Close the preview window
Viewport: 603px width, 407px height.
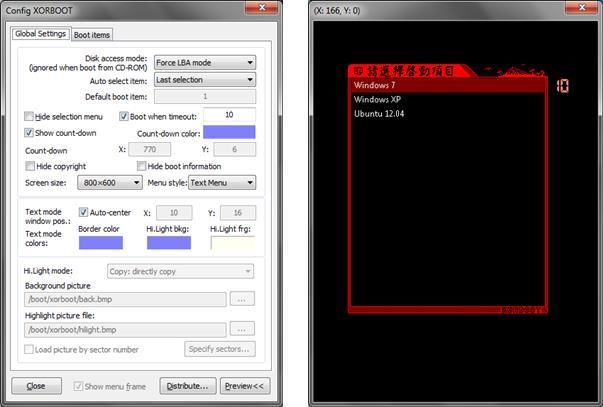point(582,7)
